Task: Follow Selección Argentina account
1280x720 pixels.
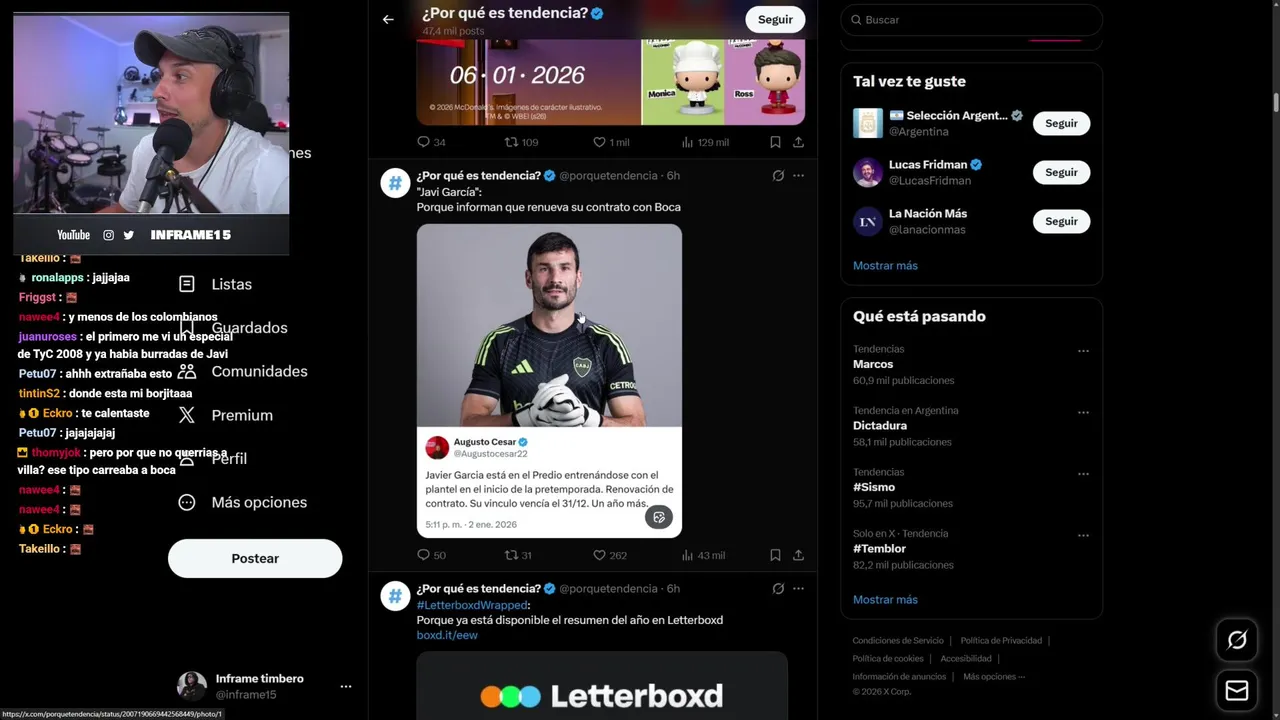Action: coord(1061,123)
